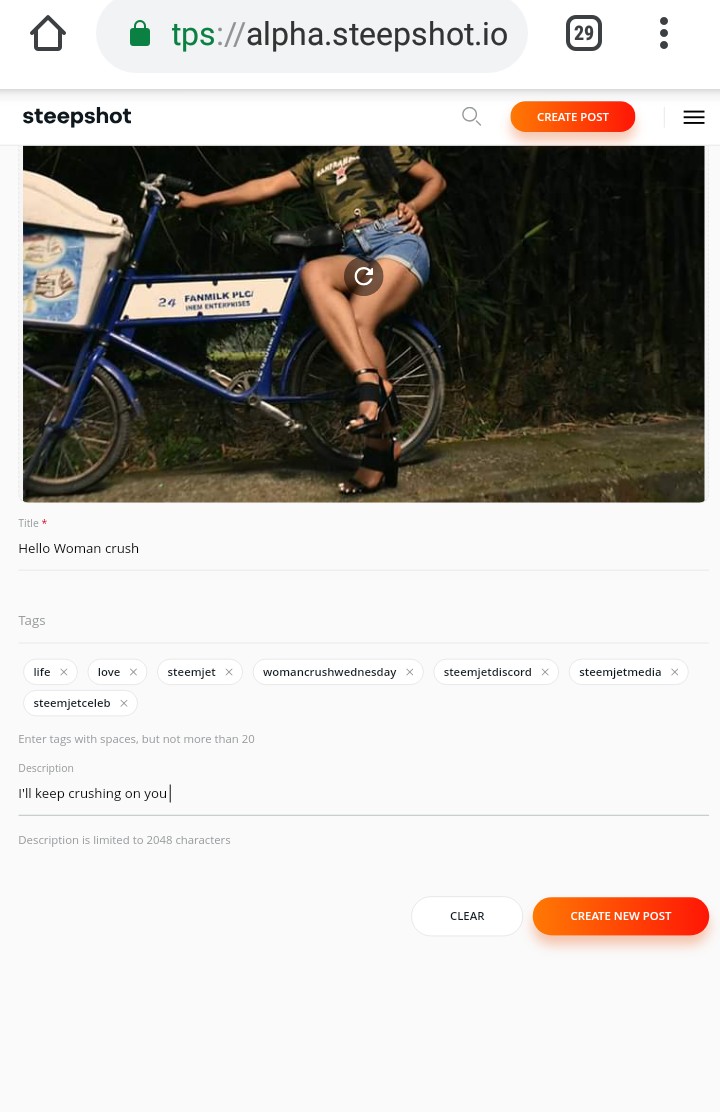
Task: Remove the 'womancrushwednesday' tag
Action: click(409, 672)
